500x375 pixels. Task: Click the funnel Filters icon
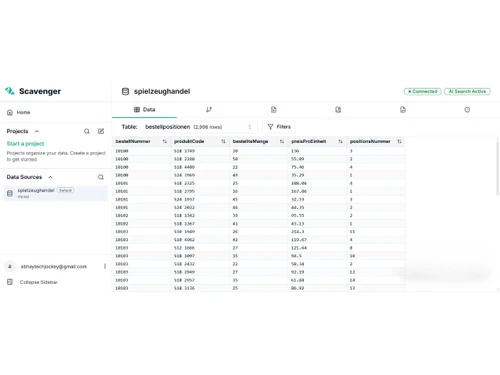[270, 127]
